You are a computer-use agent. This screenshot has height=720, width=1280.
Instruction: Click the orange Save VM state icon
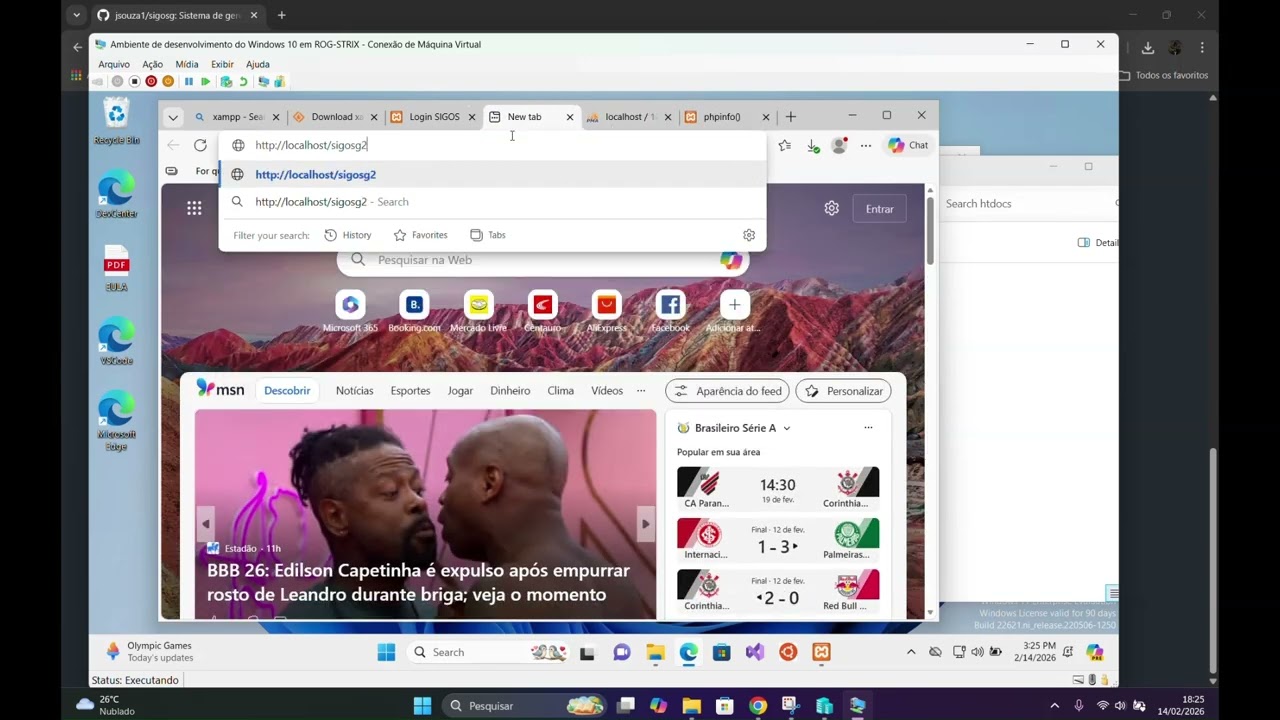(x=168, y=82)
